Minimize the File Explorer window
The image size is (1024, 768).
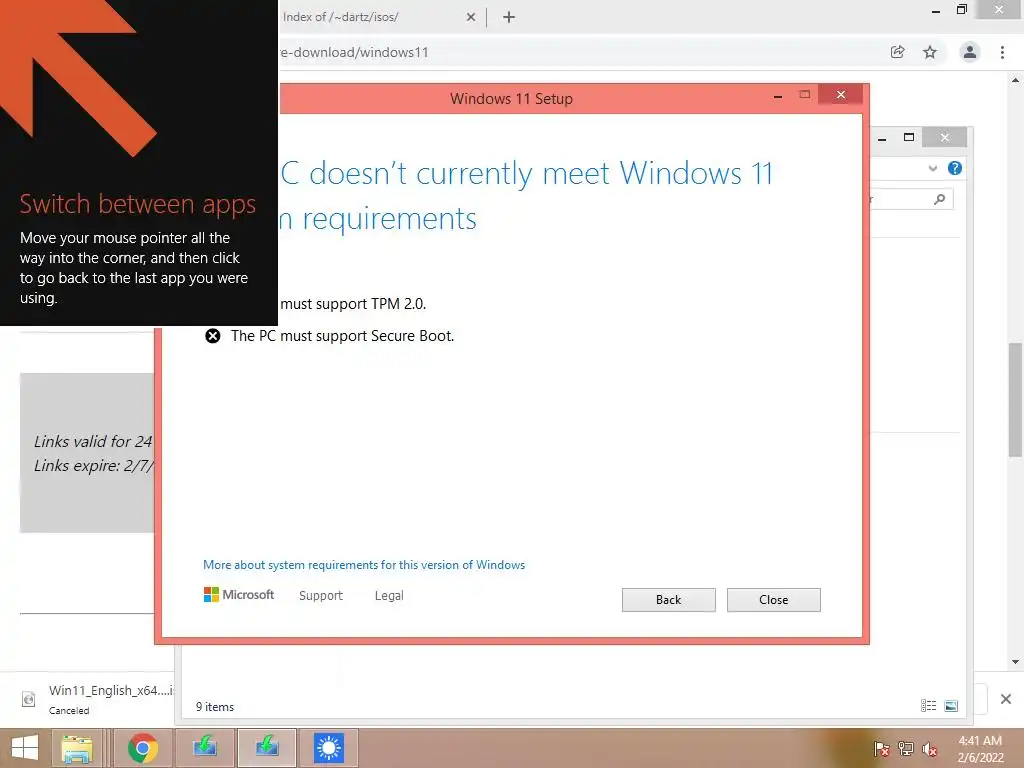[x=882, y=138]
